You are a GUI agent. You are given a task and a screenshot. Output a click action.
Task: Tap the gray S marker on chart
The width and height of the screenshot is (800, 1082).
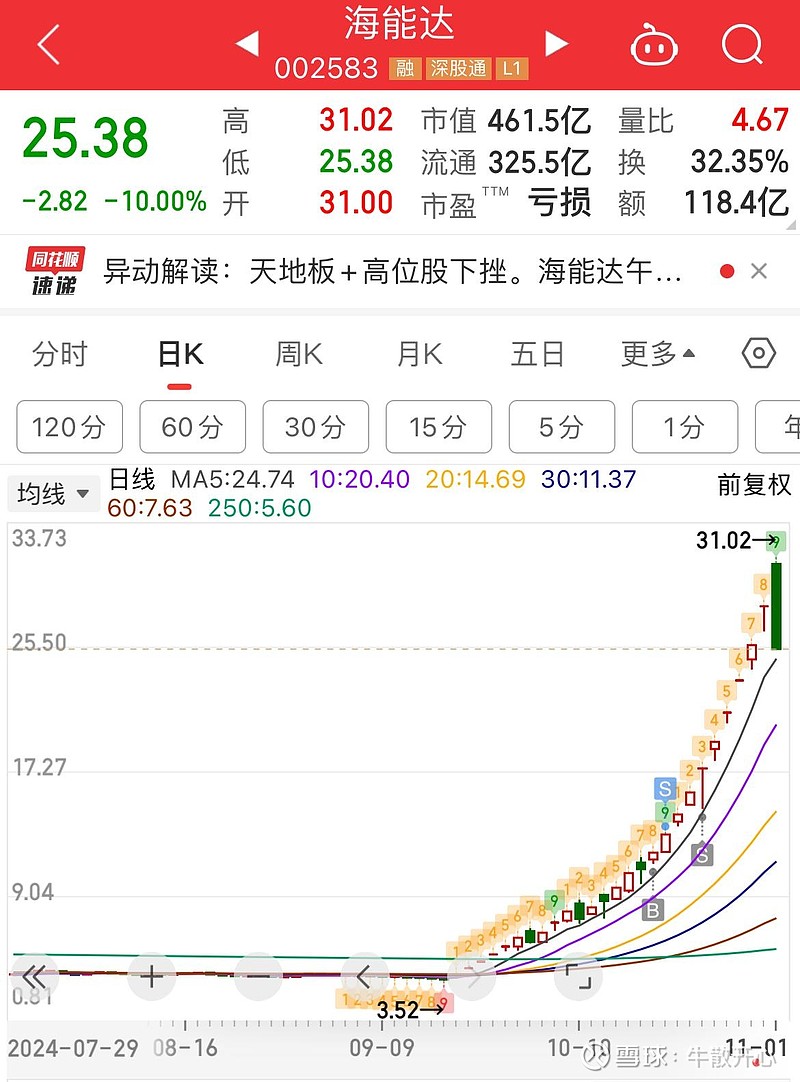[x=702, y=854]
